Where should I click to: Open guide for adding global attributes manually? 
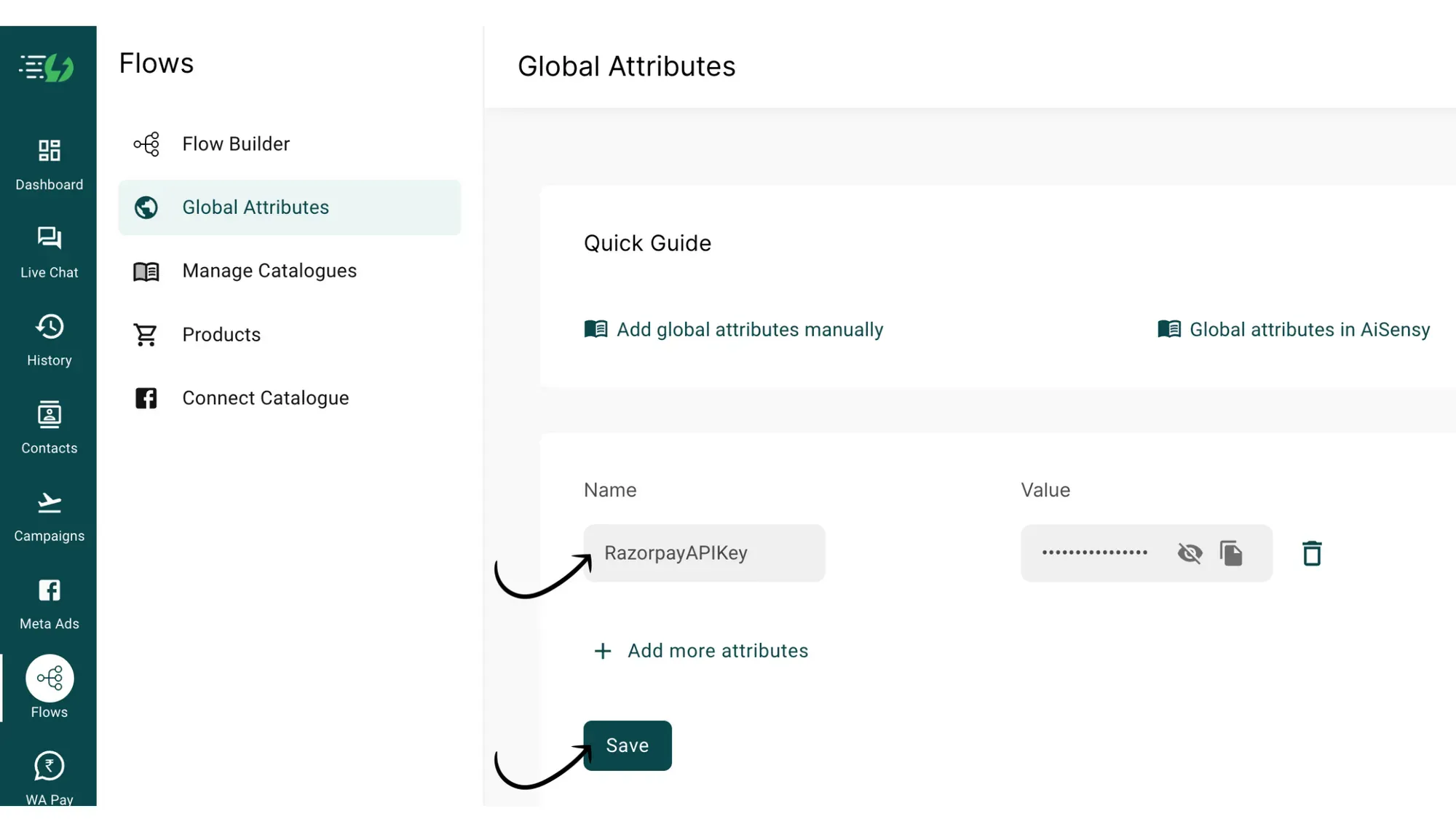pyautogui.click(x=749, y=329)
